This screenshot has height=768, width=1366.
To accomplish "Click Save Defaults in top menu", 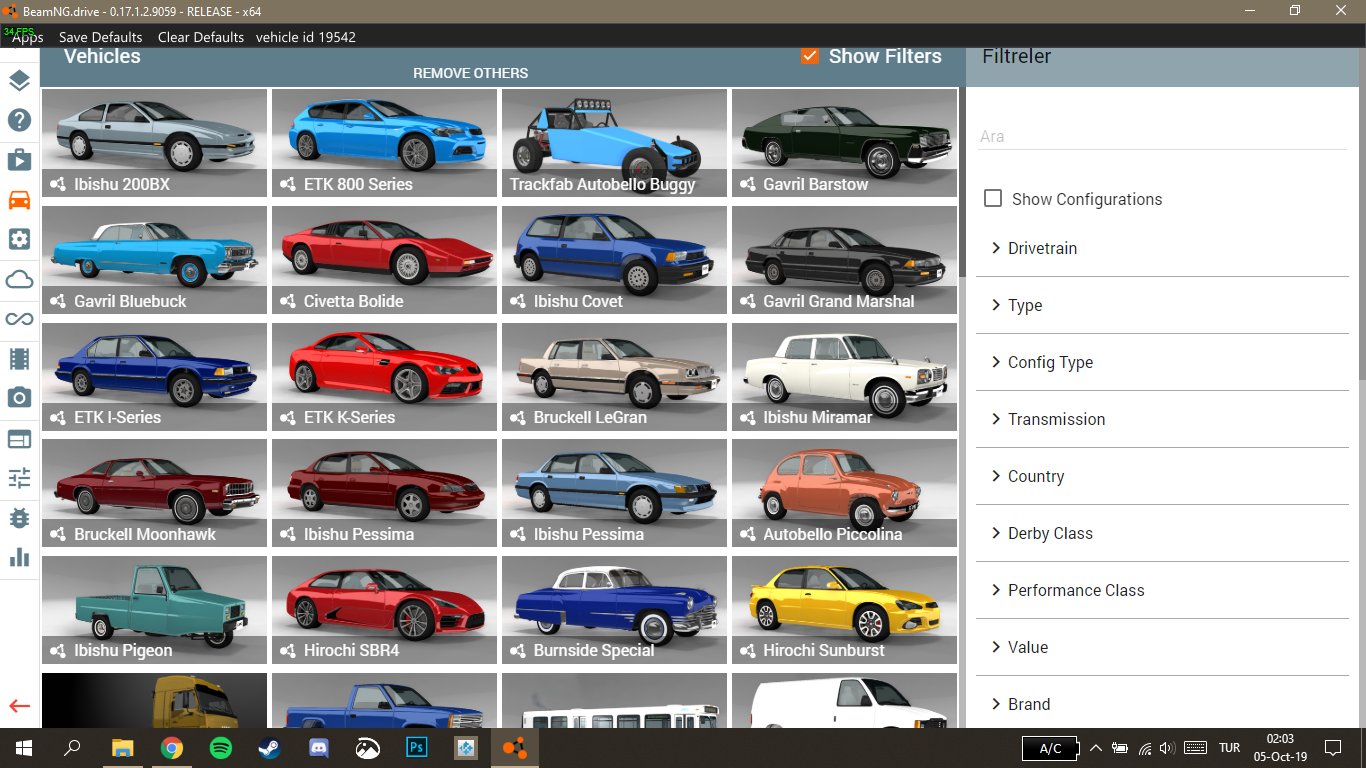I will coord(100,37).
